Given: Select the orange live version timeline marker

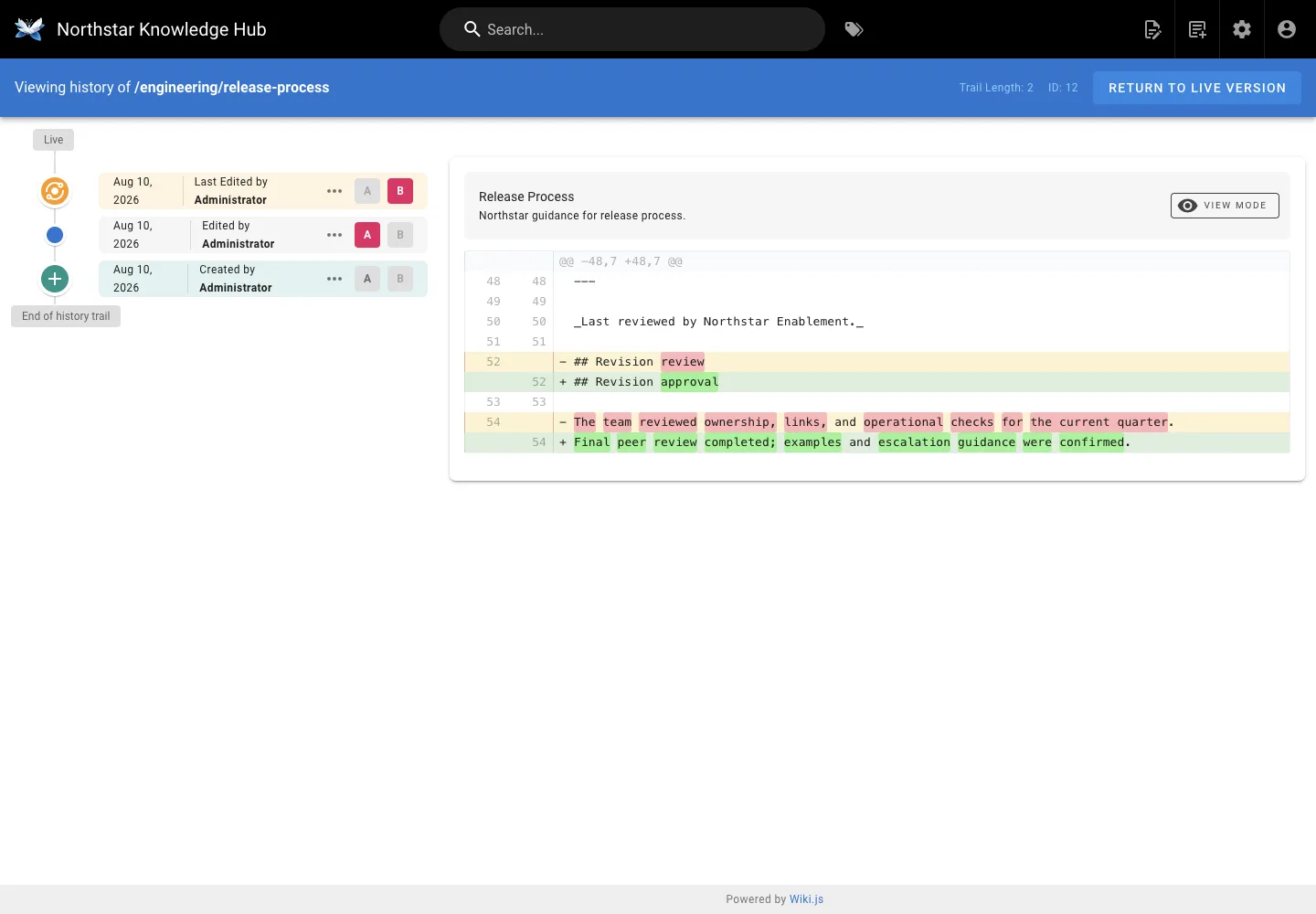Looking at the screenshot, I should 55,191.
